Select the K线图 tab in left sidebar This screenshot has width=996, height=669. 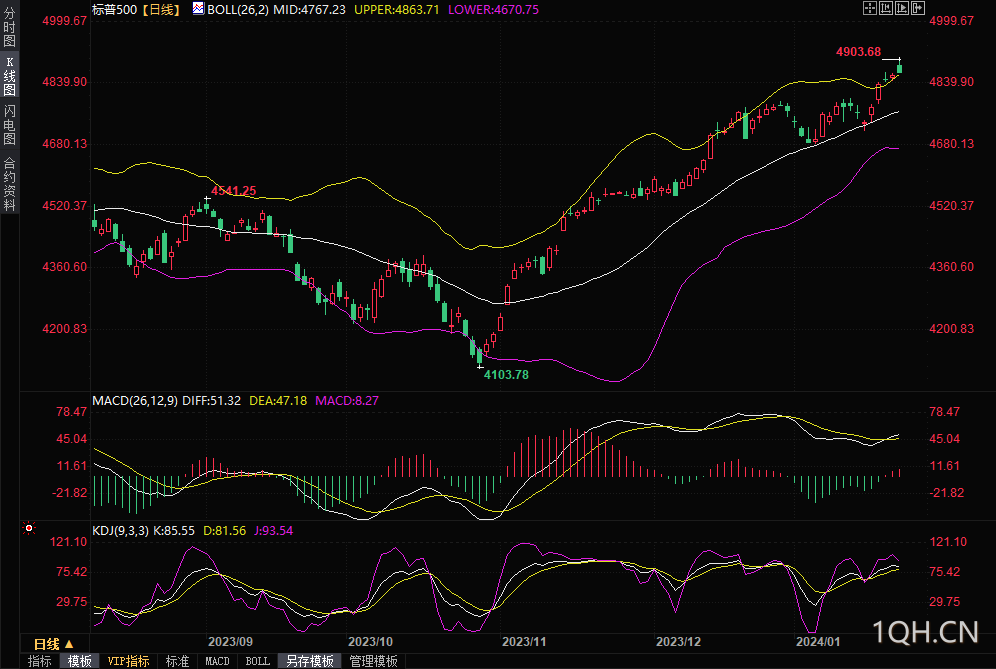point(9,76)
